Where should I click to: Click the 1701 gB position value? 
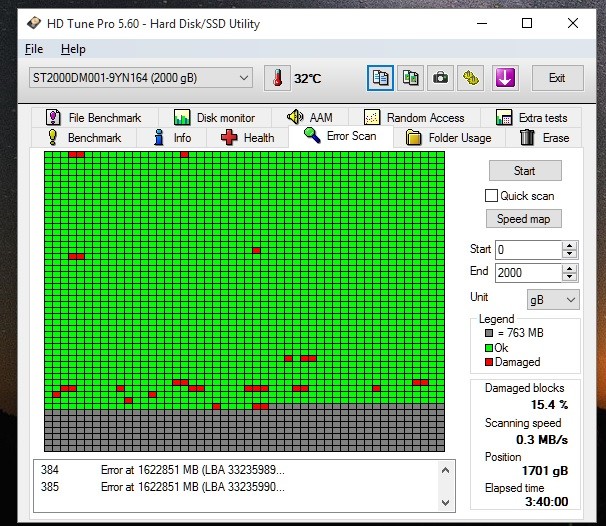[x=545, y=471]
